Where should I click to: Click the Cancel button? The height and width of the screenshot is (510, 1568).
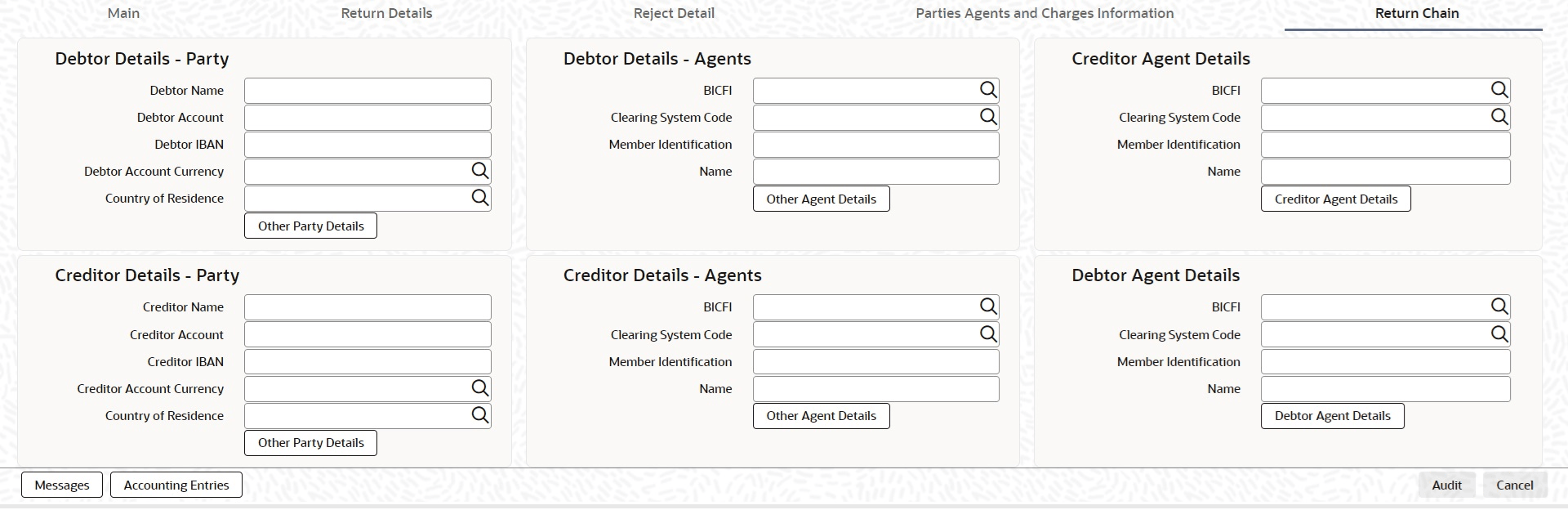point(1514,485)
